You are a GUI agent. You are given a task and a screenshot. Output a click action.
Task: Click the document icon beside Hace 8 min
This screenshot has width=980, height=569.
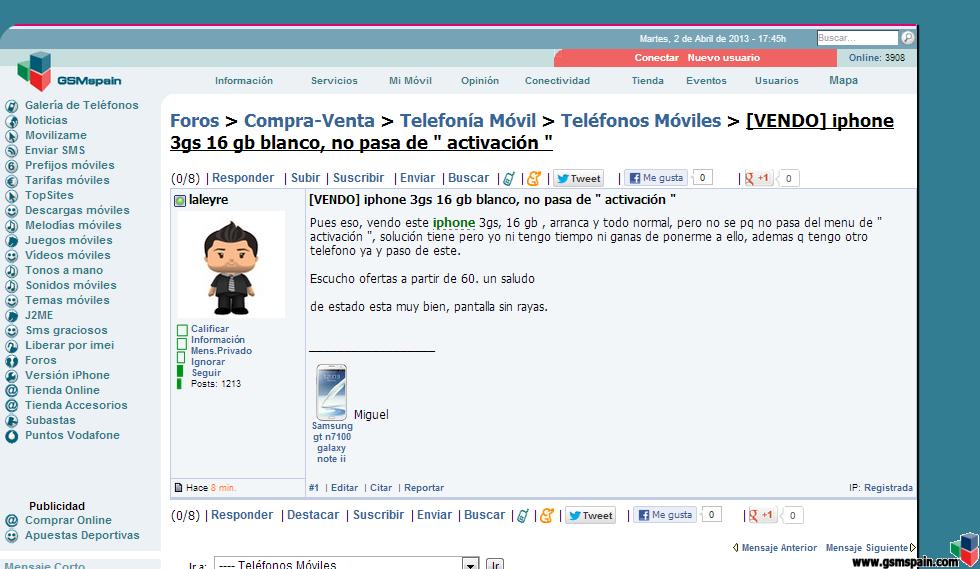pos(179,488)
